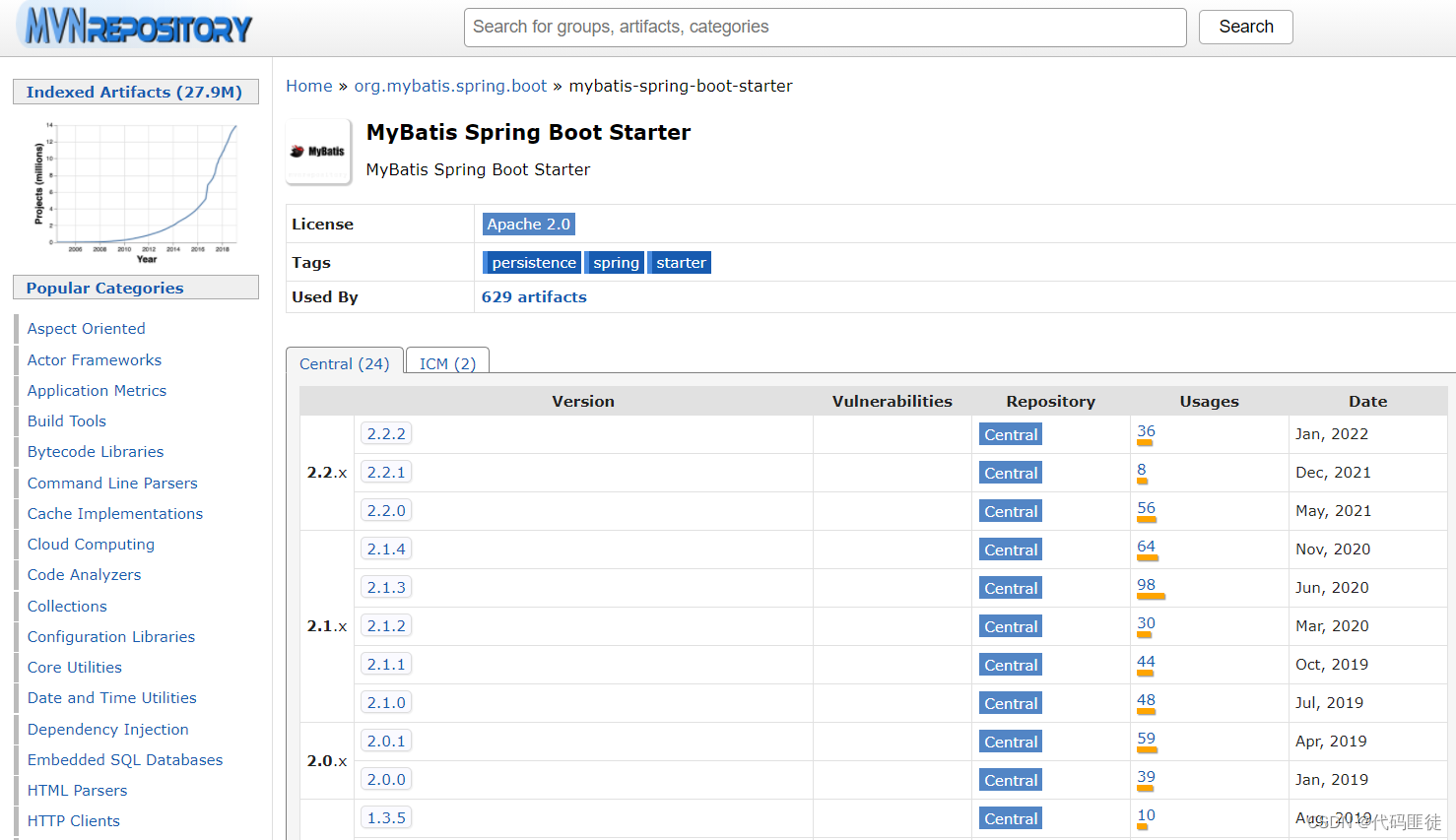Open the Configuration Libraries category

tap(111, 637)
